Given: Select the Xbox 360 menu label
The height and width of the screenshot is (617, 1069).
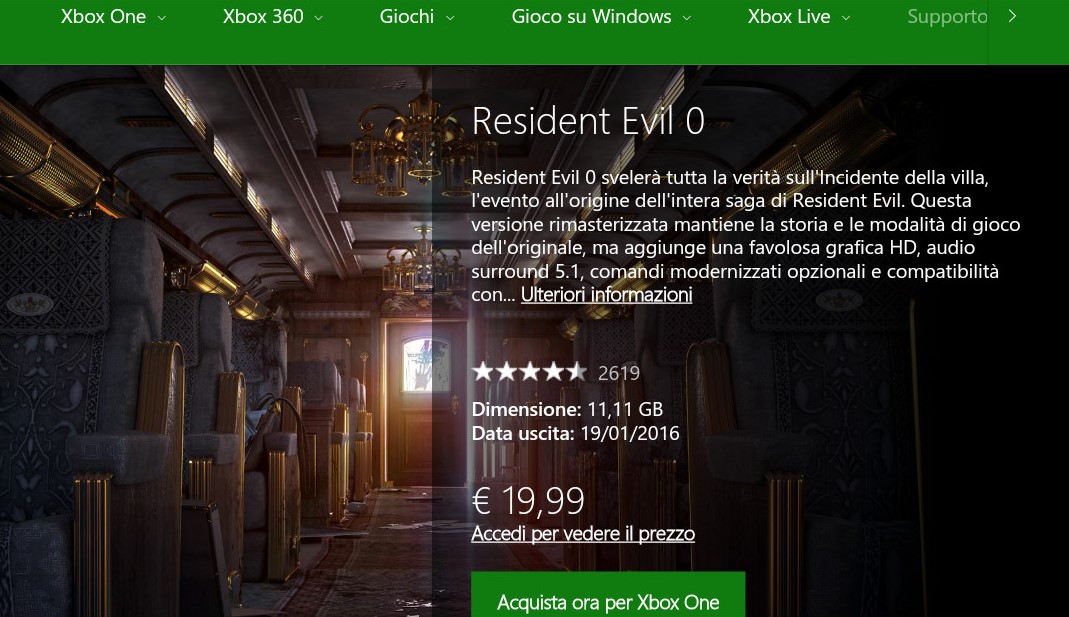Looking at the screenshot, I should (x=263, y=16).
